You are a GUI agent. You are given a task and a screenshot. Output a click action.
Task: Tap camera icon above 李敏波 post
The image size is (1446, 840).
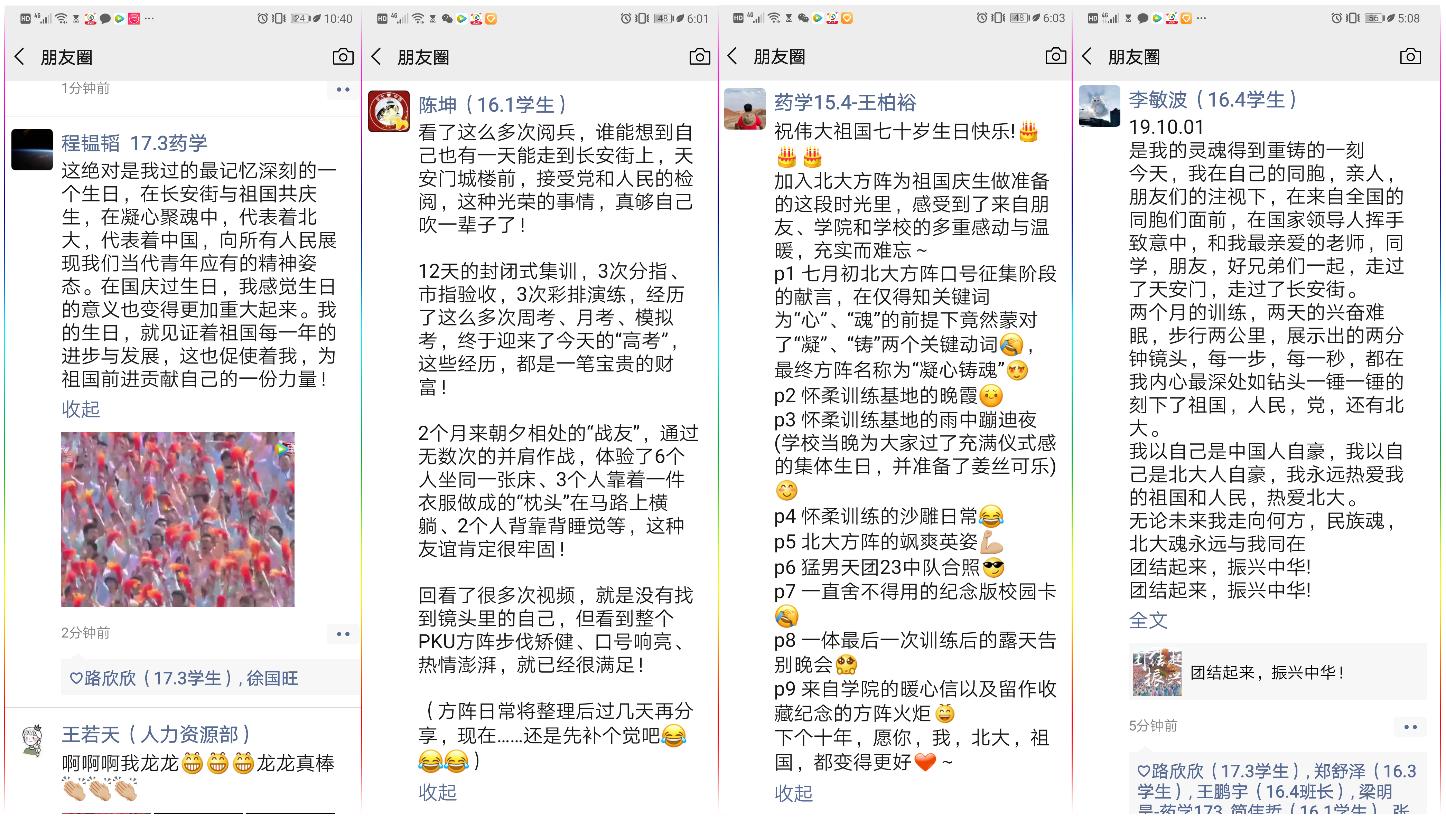click(x=1410, y=56)
